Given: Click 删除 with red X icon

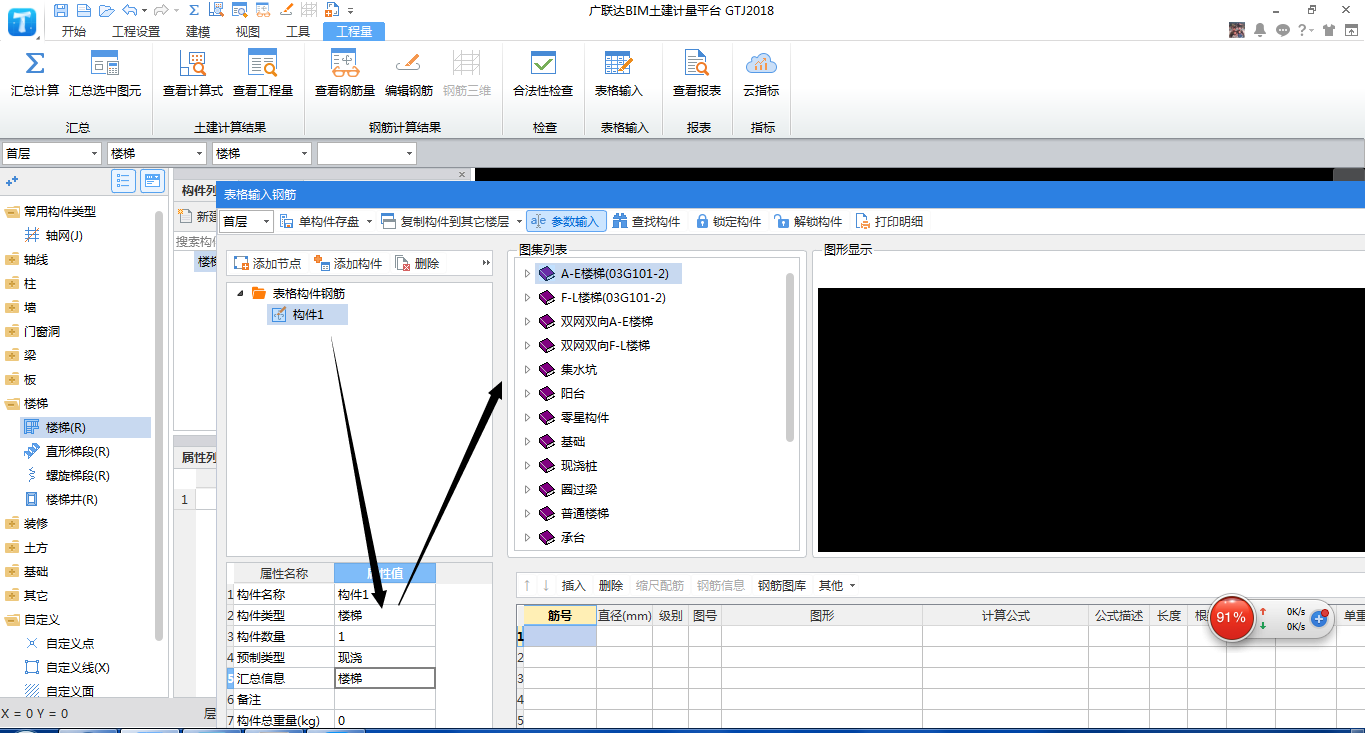Looking at the screenshot, I should pos(417,263).
